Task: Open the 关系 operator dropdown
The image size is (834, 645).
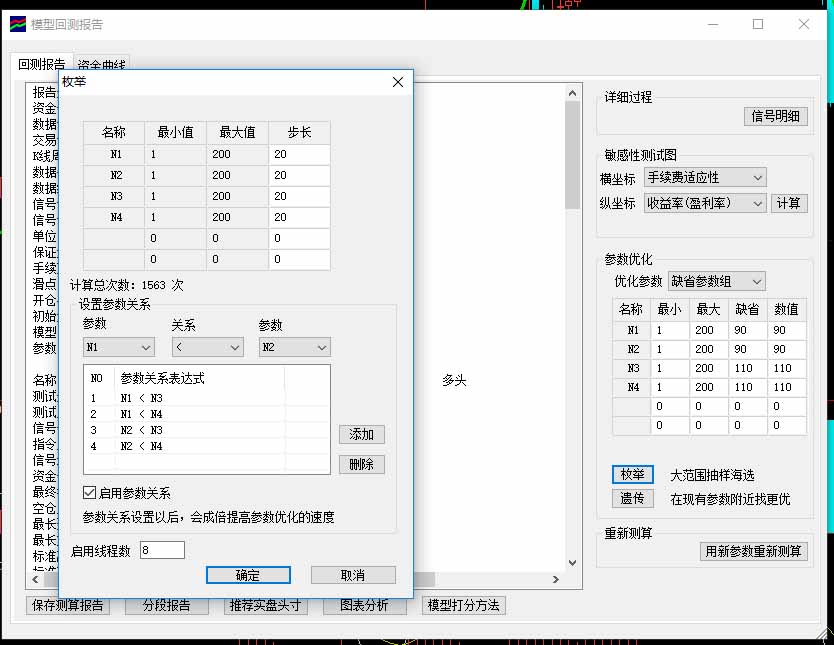Action: (x=206, y=347)
